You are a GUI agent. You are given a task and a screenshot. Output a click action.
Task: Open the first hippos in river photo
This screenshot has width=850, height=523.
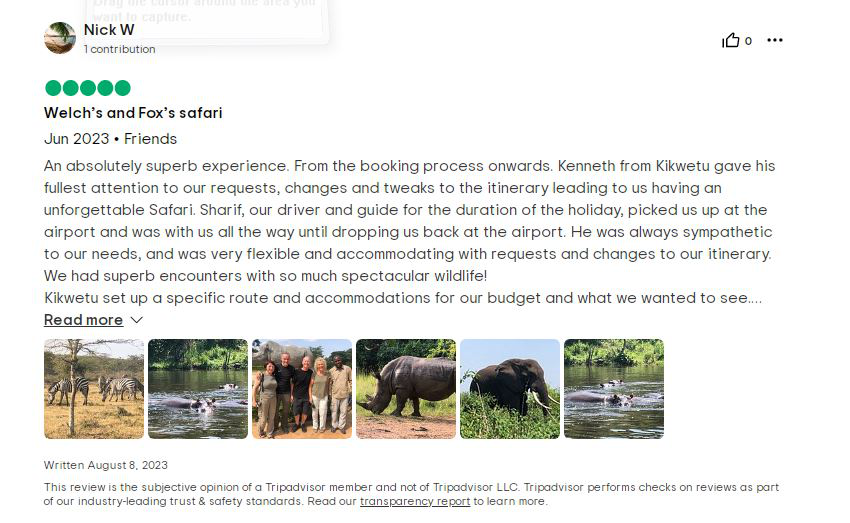tap(198, 389)
